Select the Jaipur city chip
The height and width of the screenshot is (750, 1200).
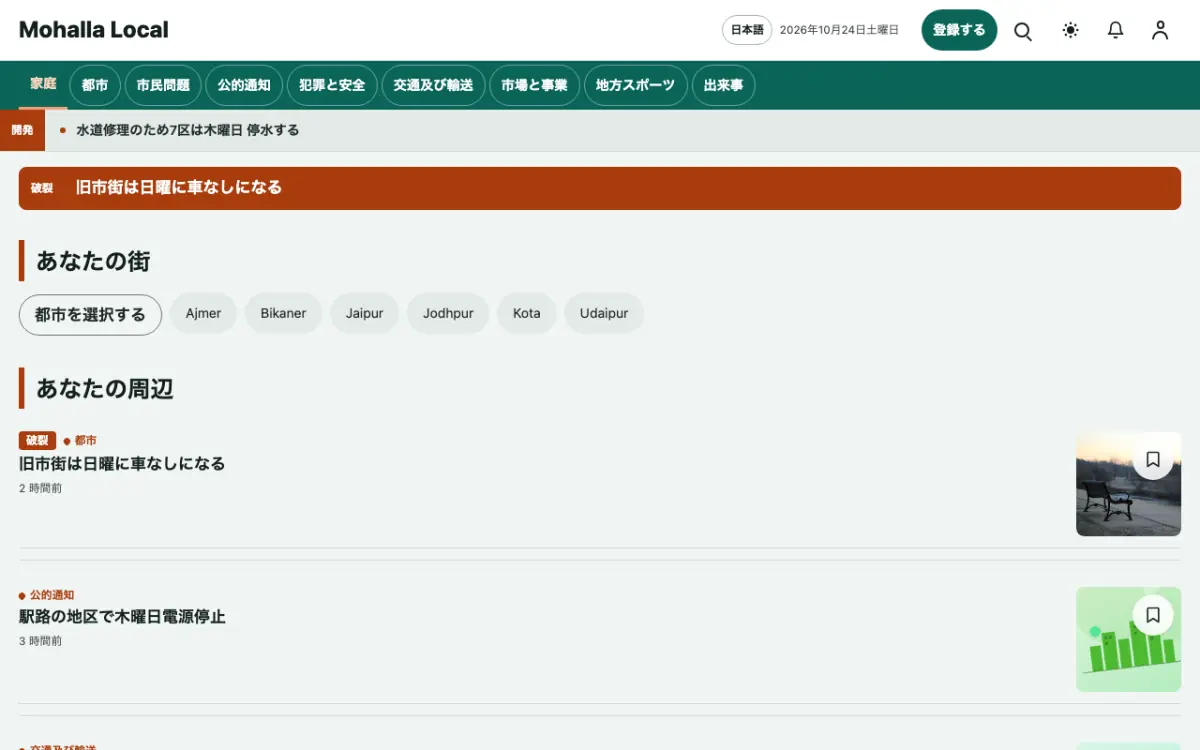tap(365, 313)
